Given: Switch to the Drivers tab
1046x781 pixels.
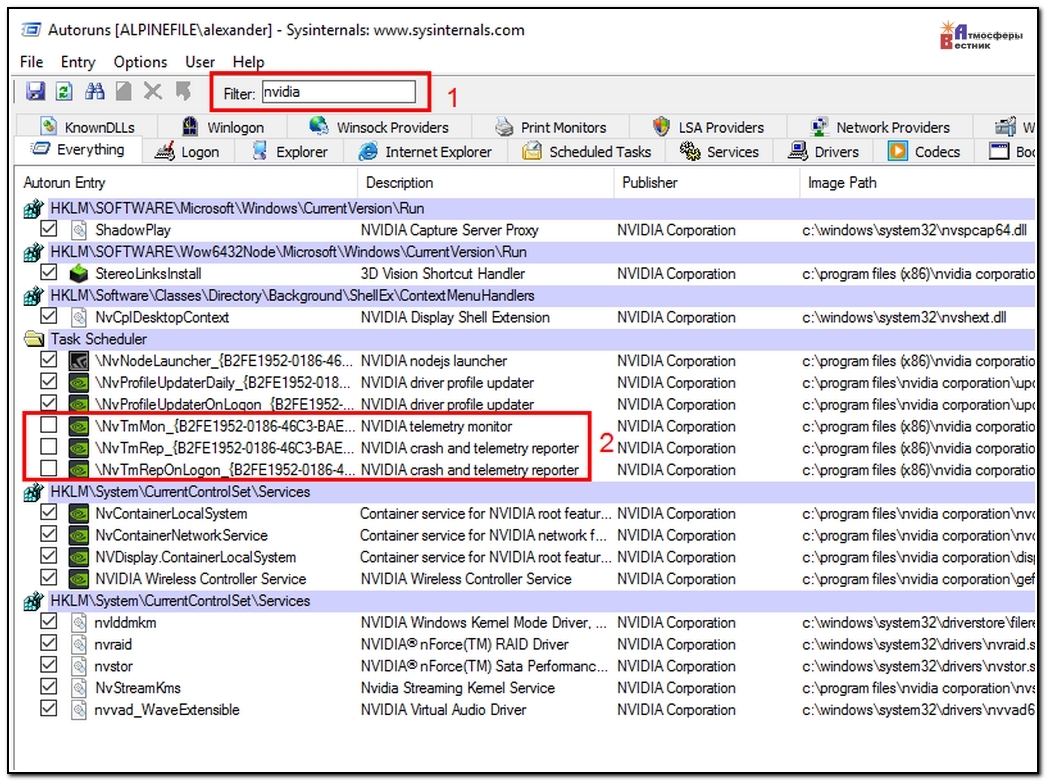Looking at the screenshot, I should click(825, 152).
